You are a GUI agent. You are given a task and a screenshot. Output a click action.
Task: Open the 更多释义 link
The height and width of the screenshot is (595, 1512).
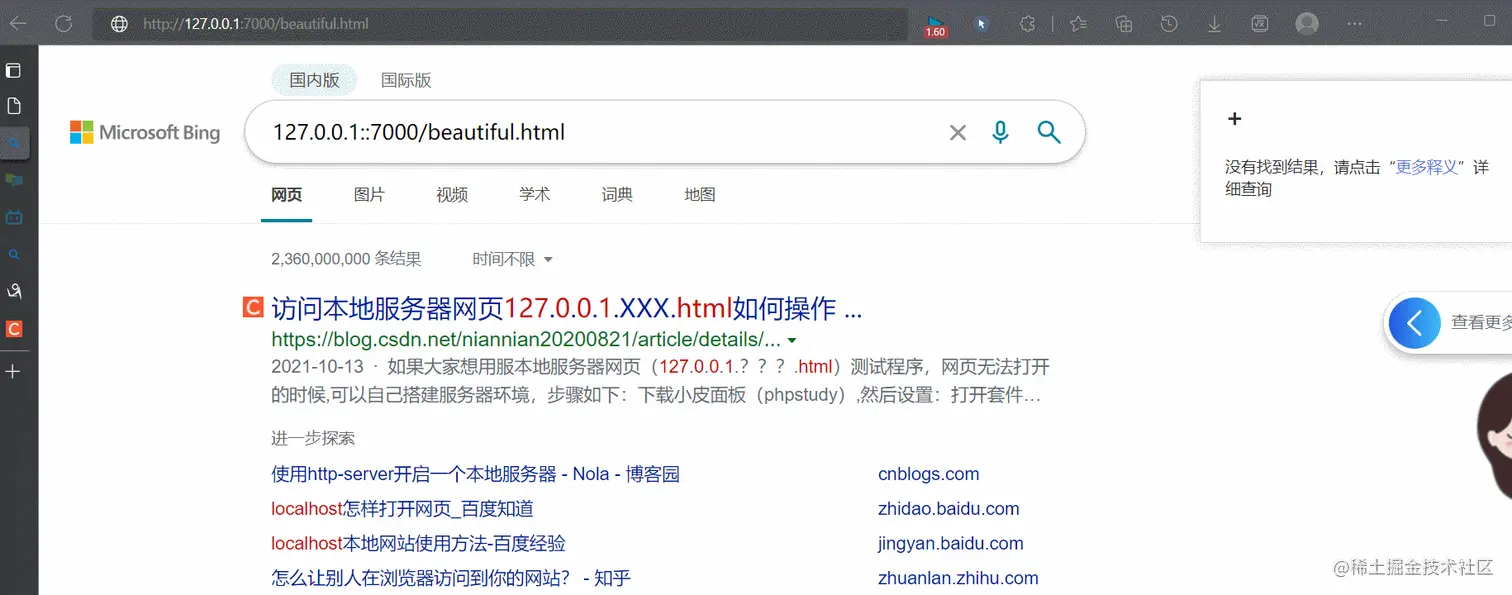click(x=1427, y=167)
